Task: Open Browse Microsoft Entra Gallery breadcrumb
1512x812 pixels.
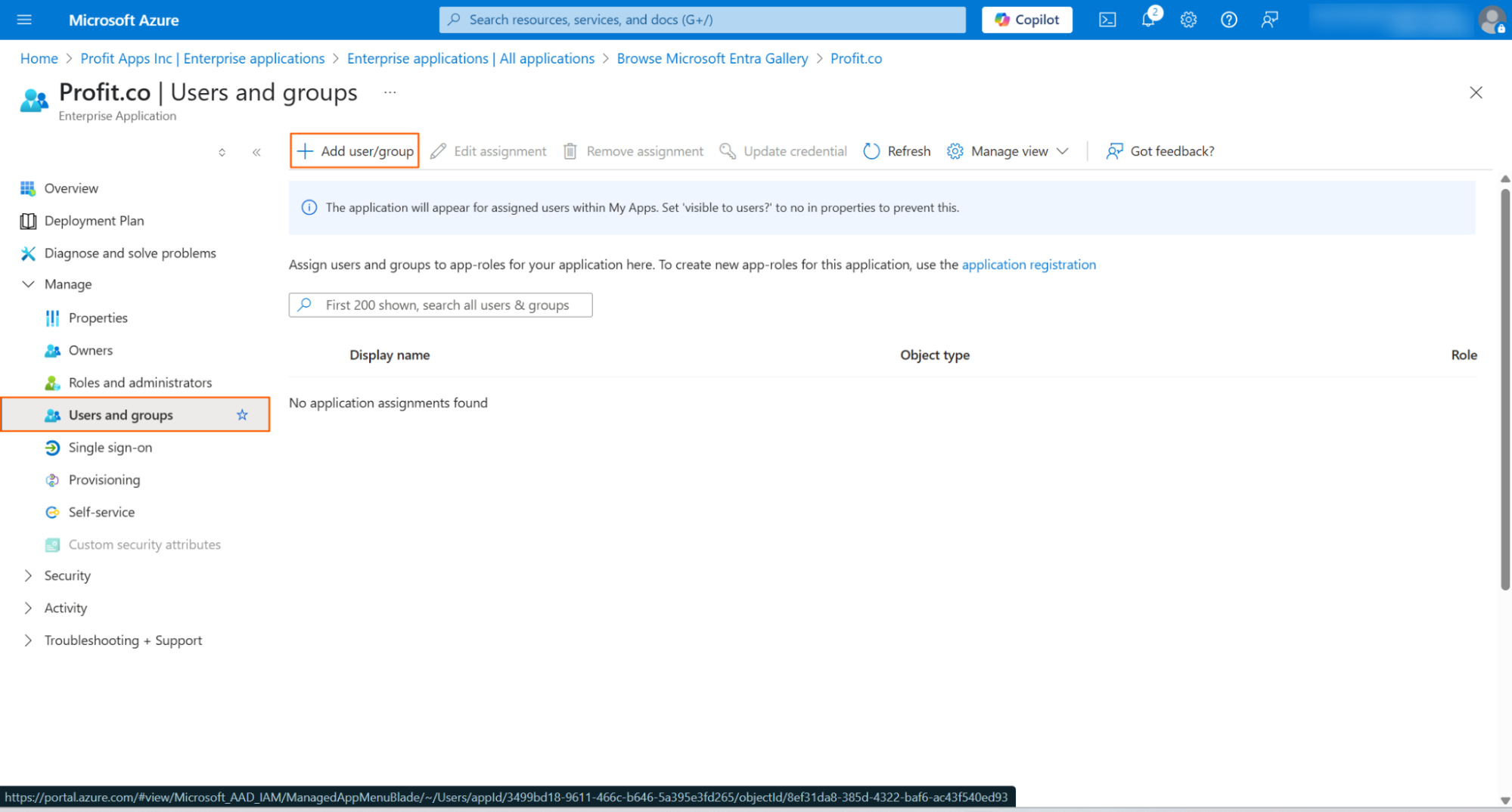Action: tap(712, 58)
